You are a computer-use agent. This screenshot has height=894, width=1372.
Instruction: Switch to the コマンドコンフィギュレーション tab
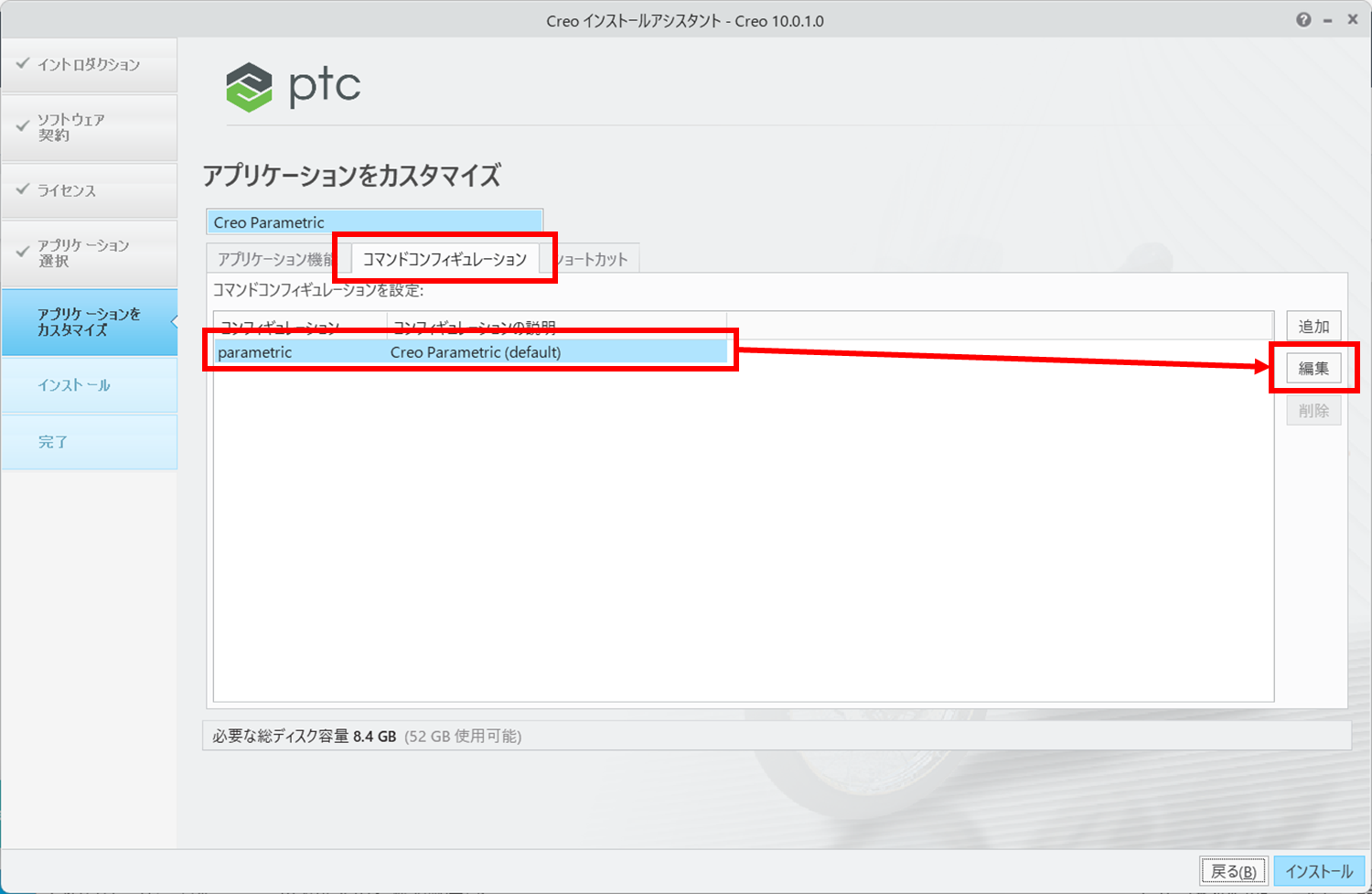coord(445,260)
